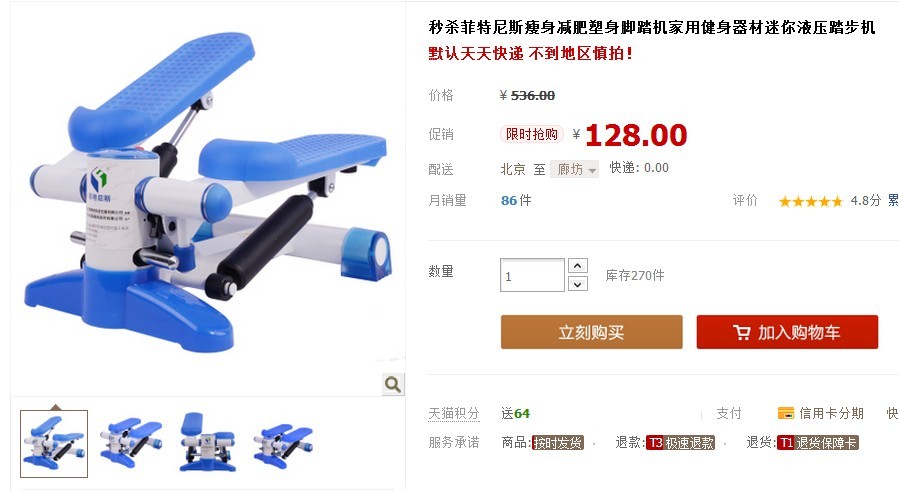Click the shopping cart icon in 加入购物车
This screenshot has height=491, width=899.
(741, 332)
